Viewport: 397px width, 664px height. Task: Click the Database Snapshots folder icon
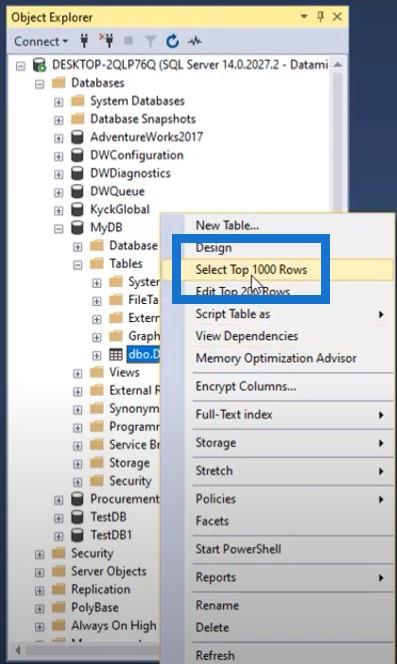78,119
